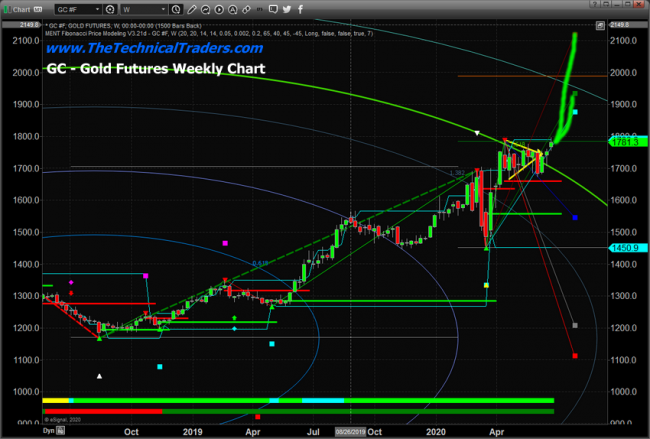
Task: Click the GC #F GOLD FUTURES study title
Action: (x=125, y=26)
